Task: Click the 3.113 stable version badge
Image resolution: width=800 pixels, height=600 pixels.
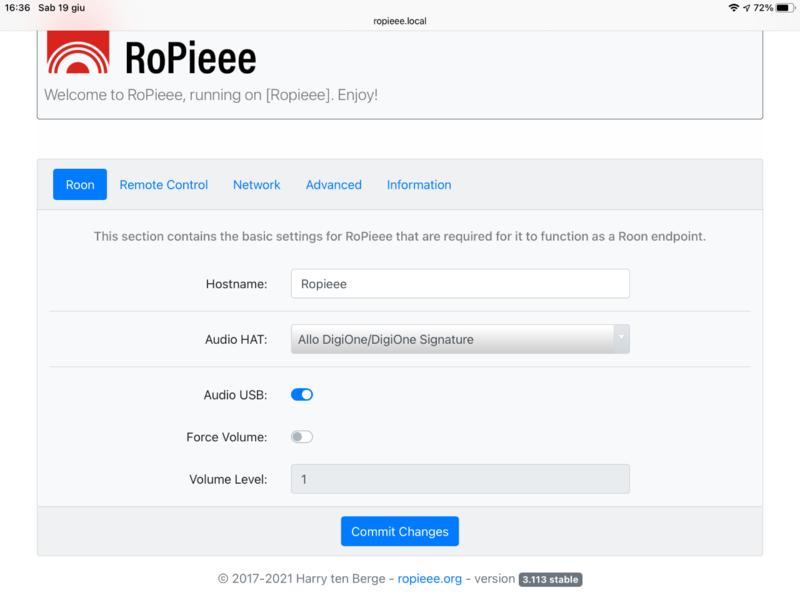Action: tap(550, 579)
